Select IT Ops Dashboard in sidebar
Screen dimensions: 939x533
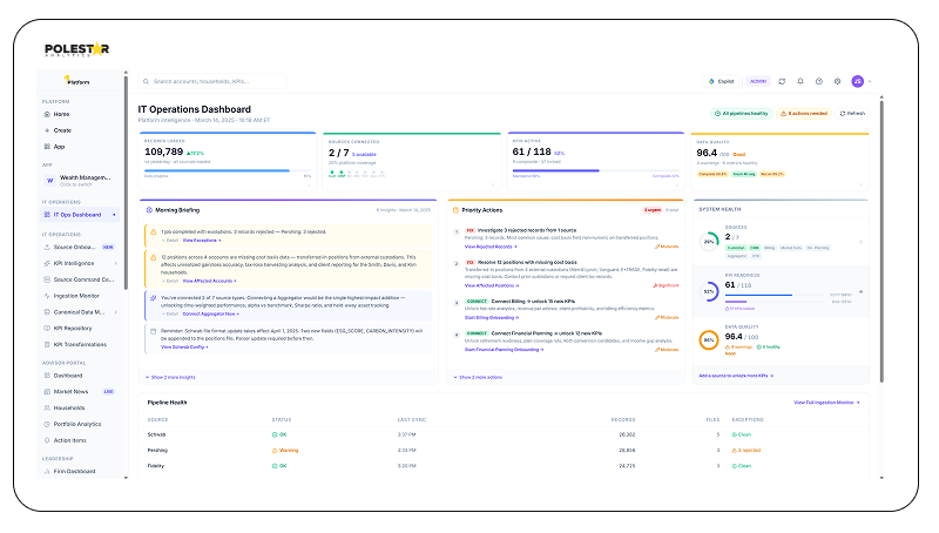[x=80, y=214]
